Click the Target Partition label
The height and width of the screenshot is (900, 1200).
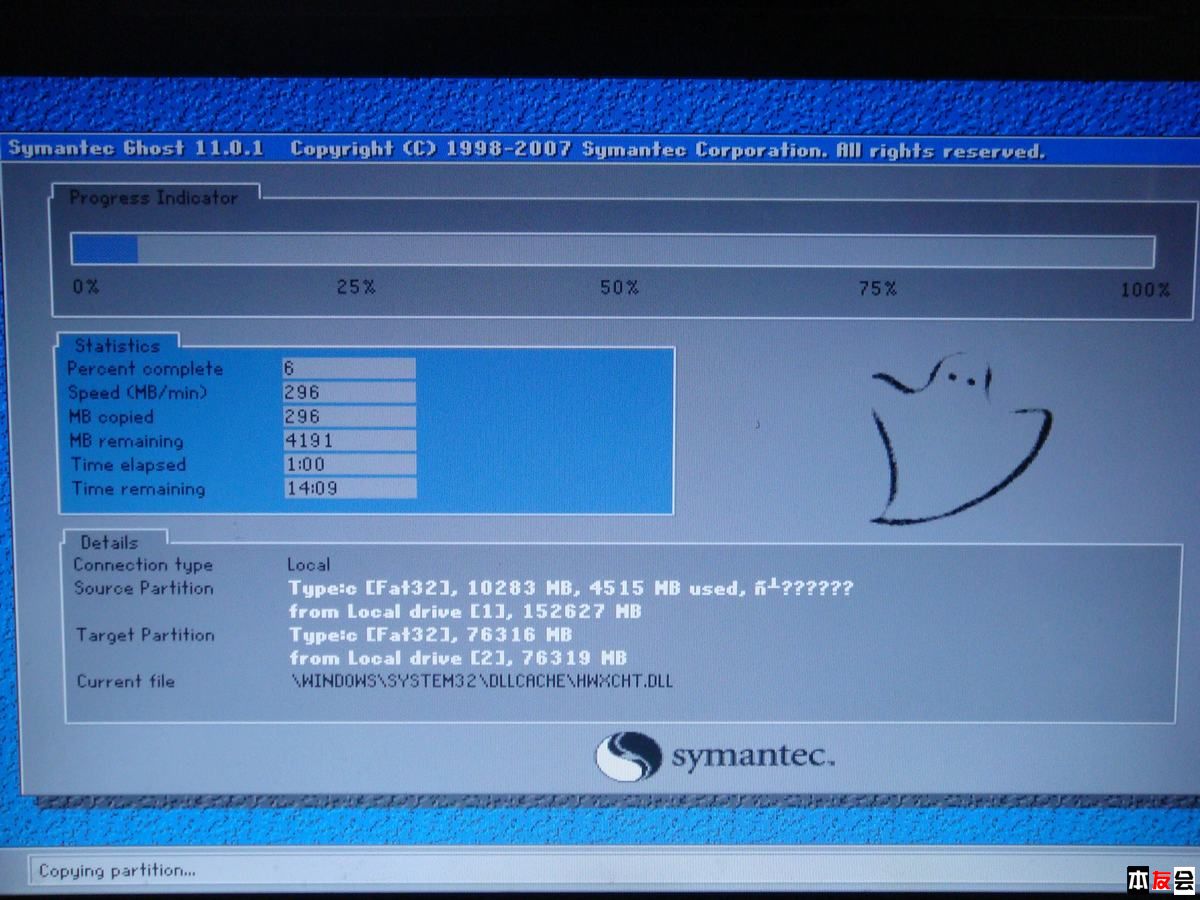145,635
